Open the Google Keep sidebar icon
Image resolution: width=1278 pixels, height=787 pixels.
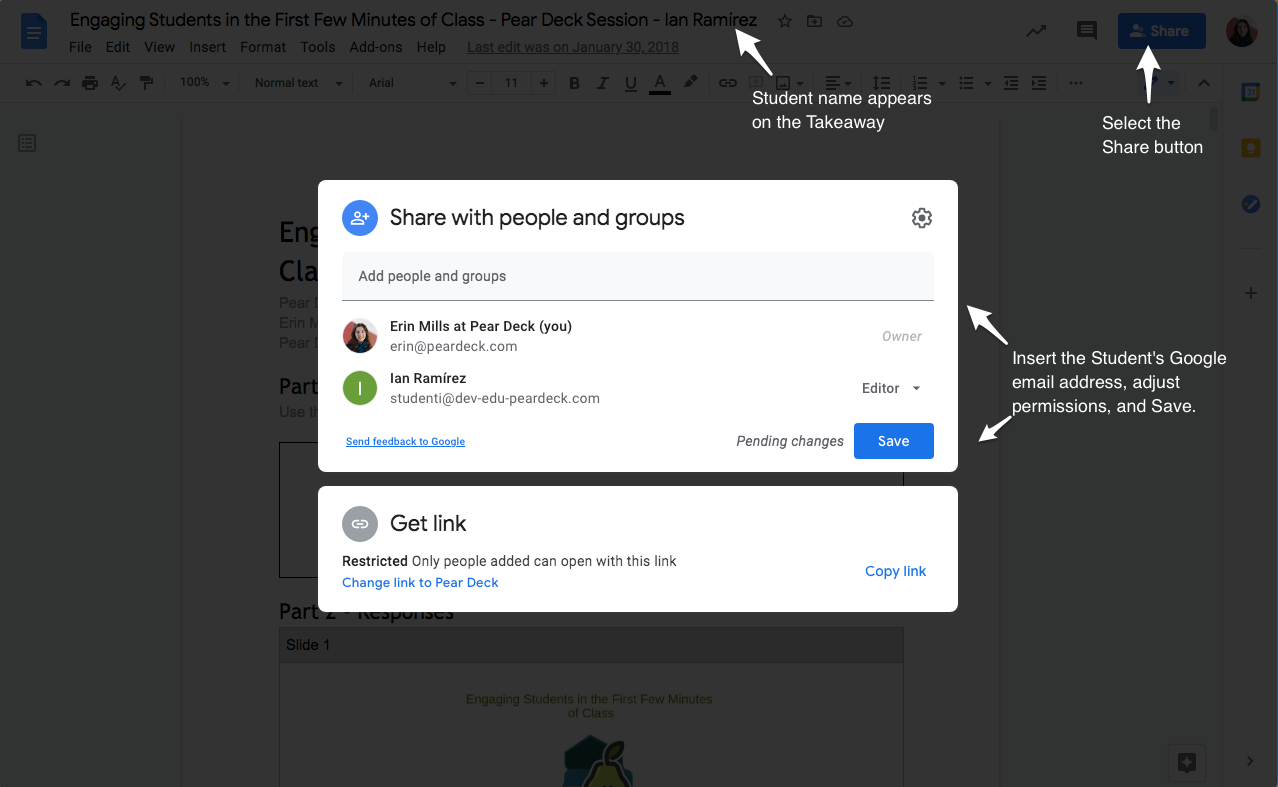1250,148
